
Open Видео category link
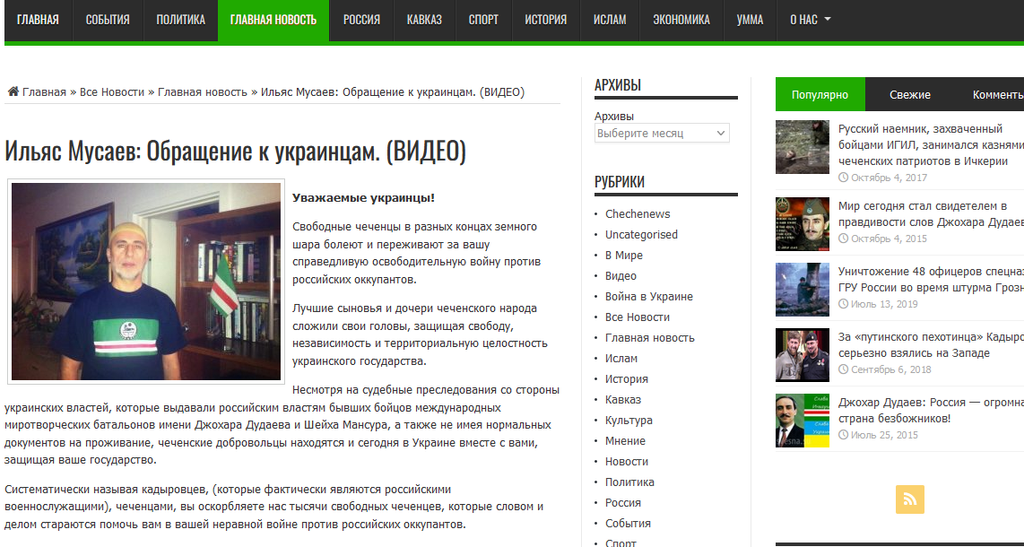click(x=620, y=276)
